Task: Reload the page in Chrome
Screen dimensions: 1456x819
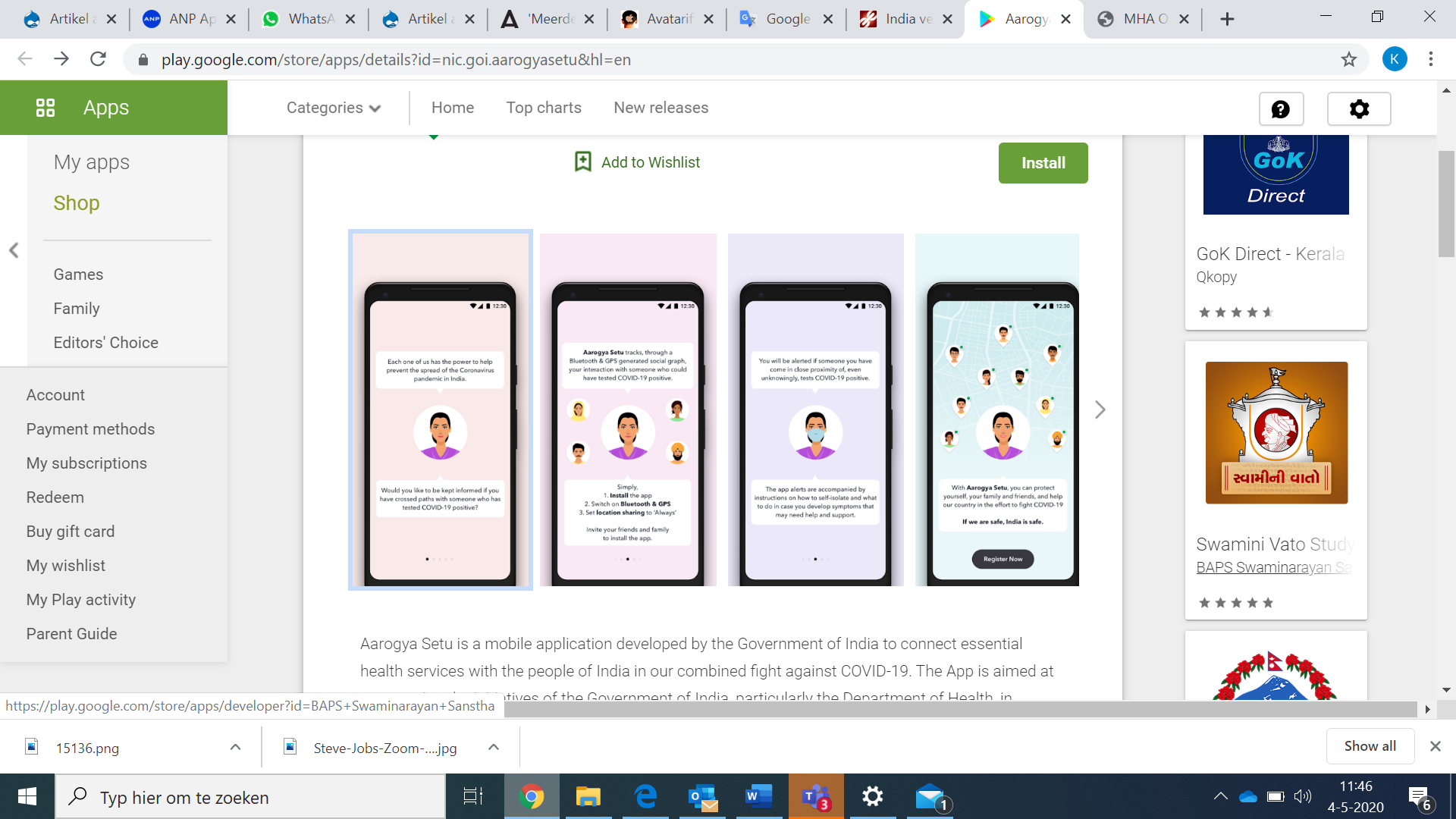Action: tap(98, 59)
